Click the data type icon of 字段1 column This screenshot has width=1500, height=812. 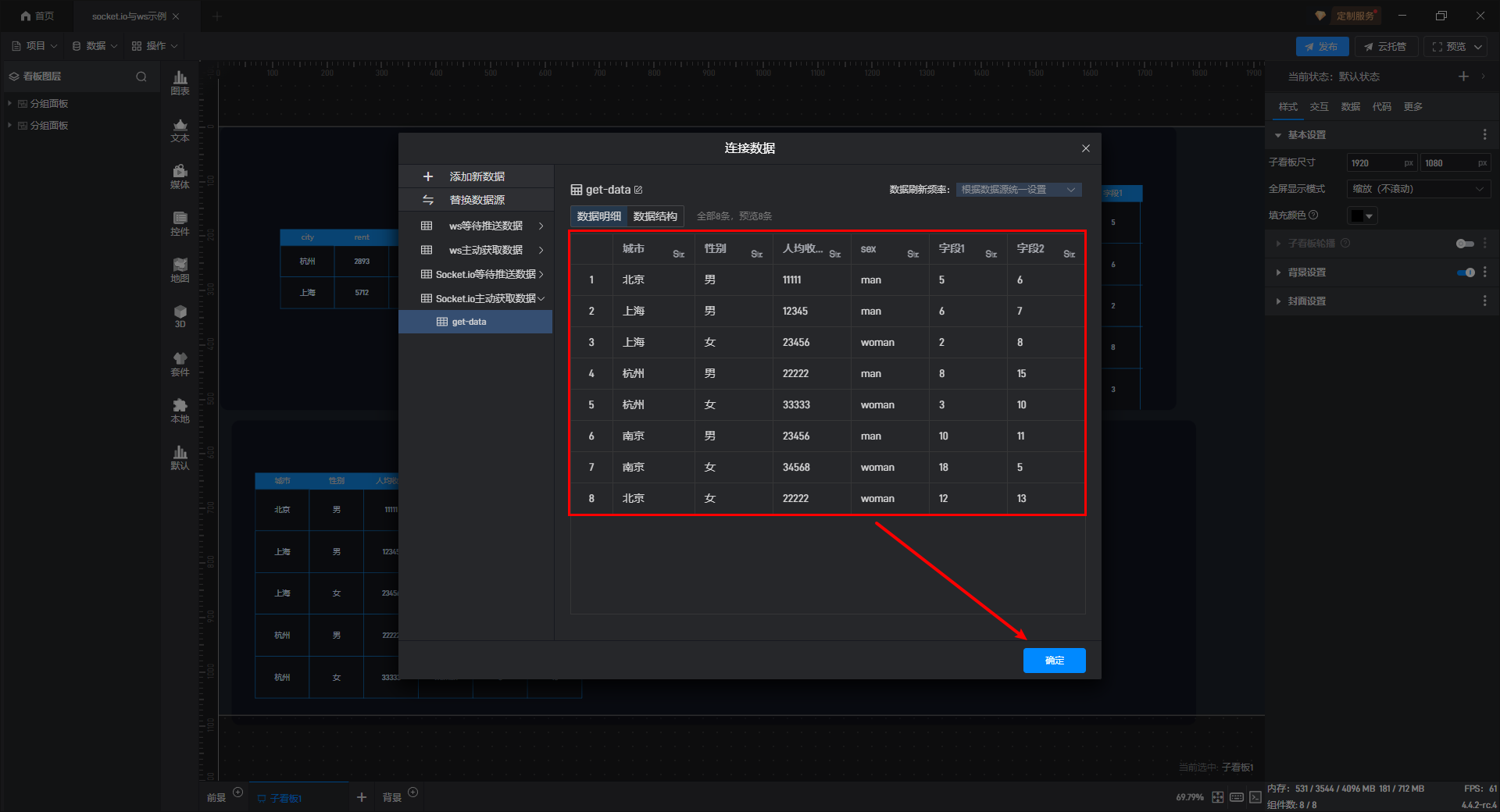pos(991,254)
